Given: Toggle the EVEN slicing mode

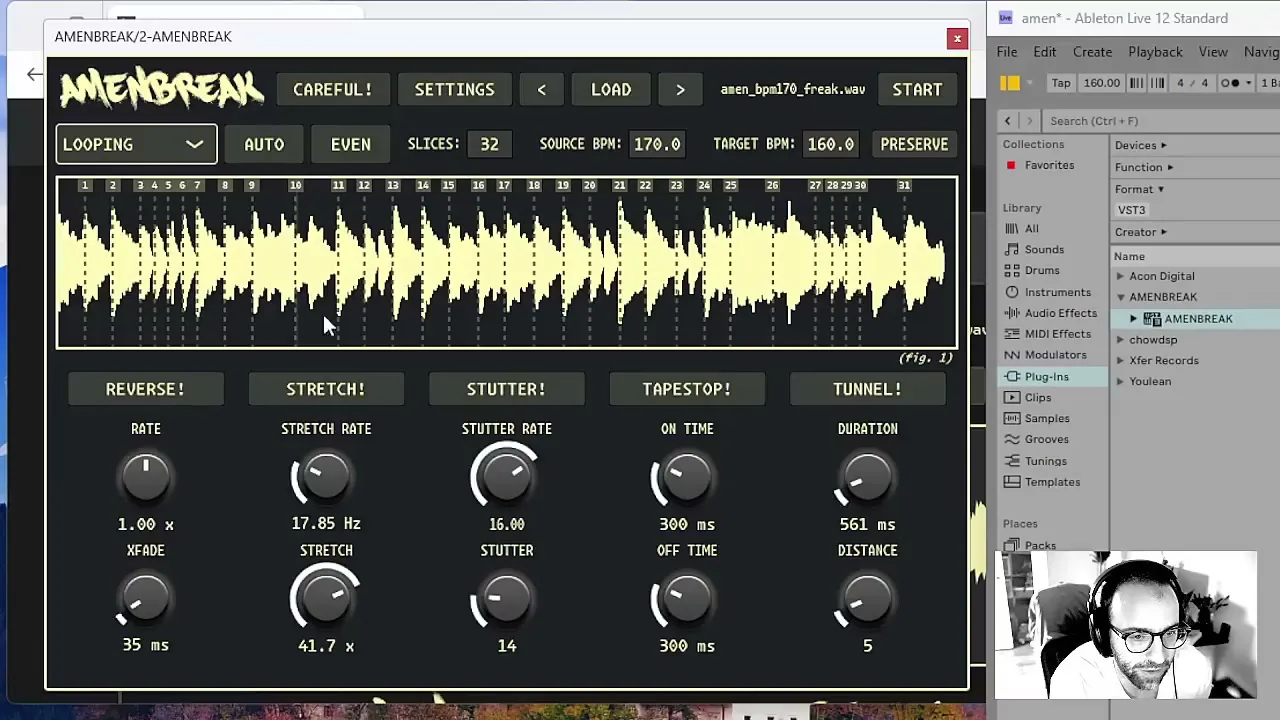Looking at the screenshot, I should tap(350, 144).
